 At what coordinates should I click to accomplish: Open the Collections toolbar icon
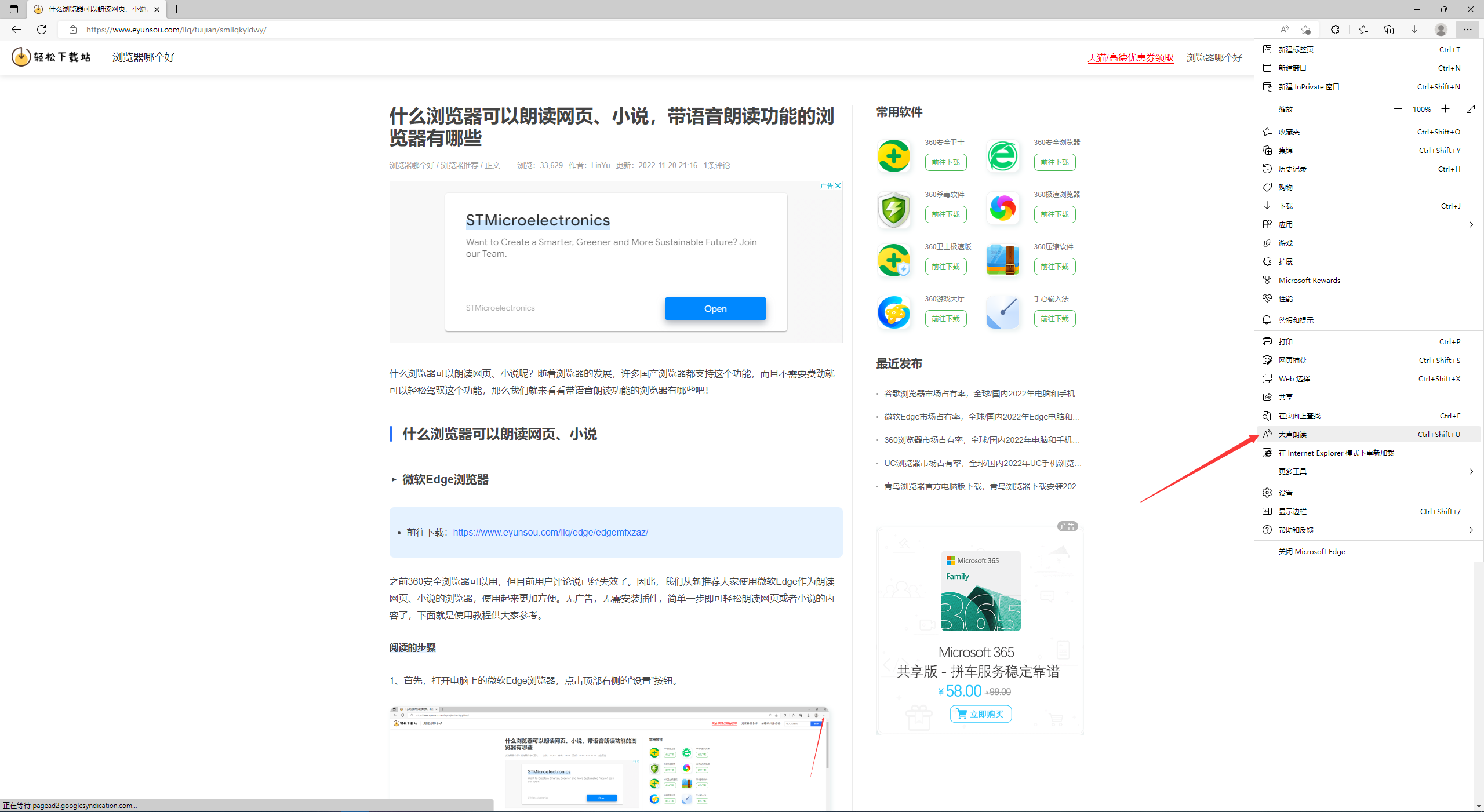pos(1389,30)
